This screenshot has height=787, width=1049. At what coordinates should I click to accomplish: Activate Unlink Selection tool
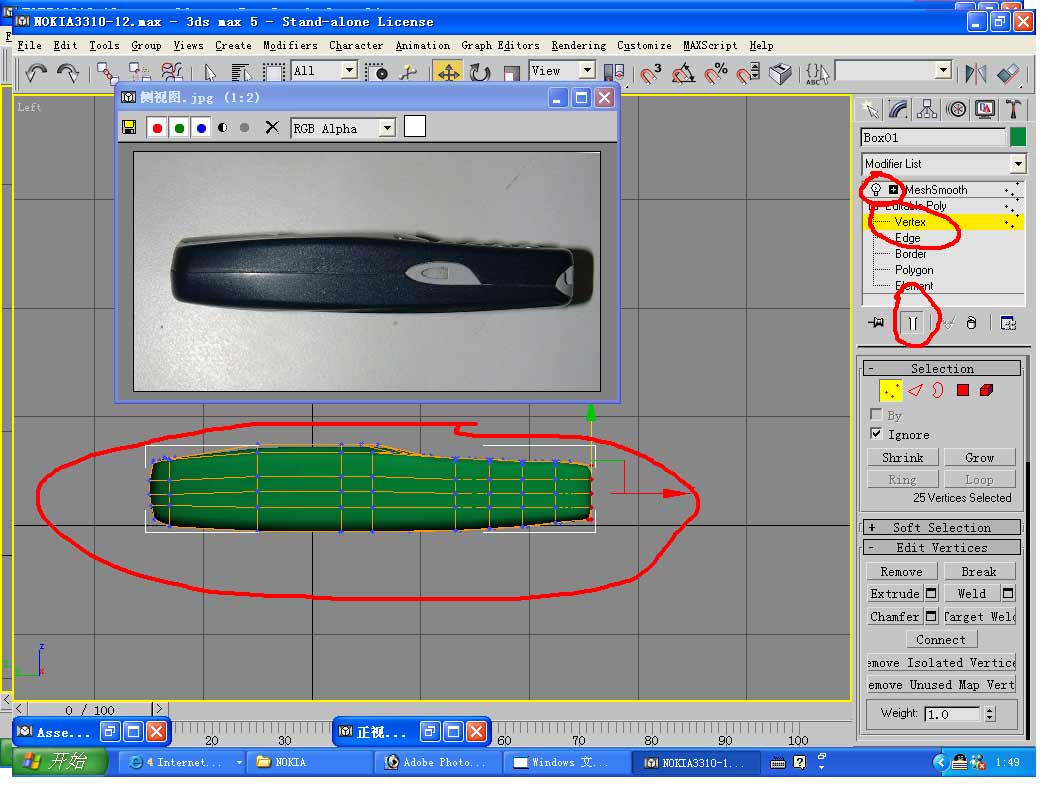point(139,72)
